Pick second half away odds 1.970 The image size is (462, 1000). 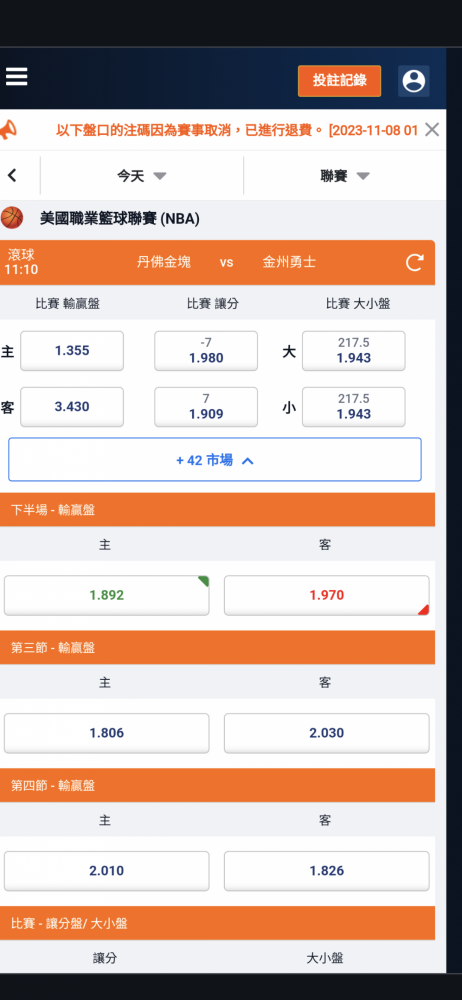pyautogui.click(x=327, y=595)
